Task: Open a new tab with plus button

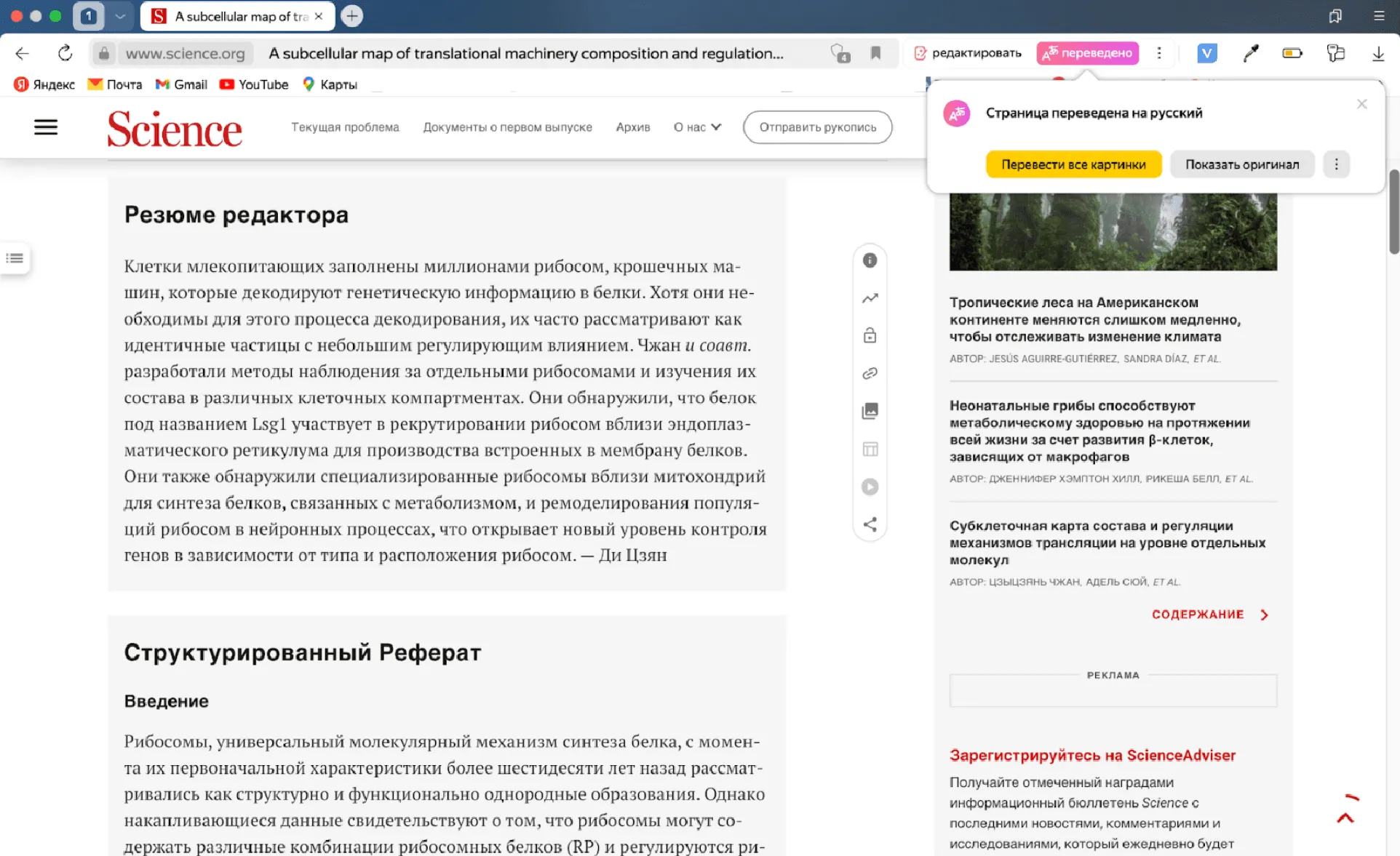Action: pyautogui.click(x=352, y=16)
